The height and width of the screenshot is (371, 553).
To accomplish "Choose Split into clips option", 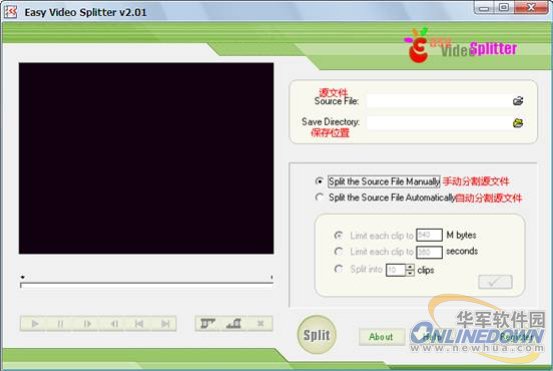I will (338, 269).
